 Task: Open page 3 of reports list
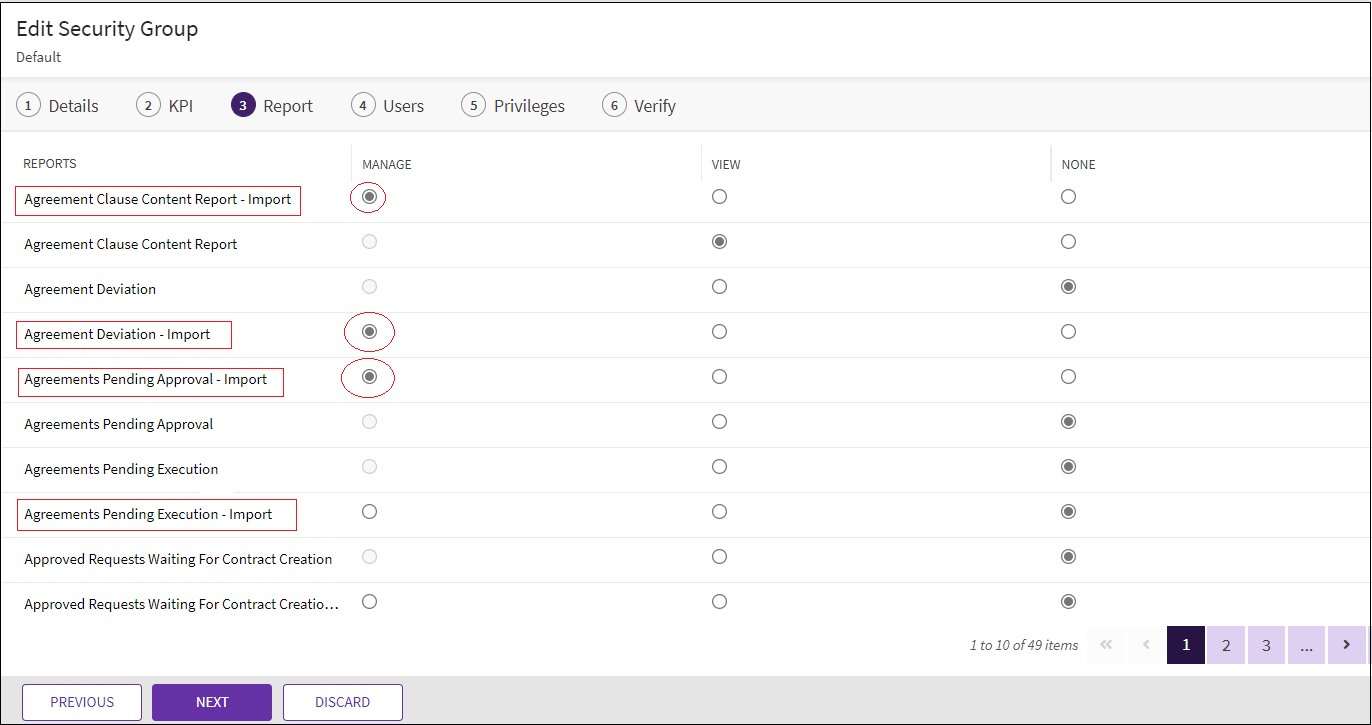[x=1266, y=645]
